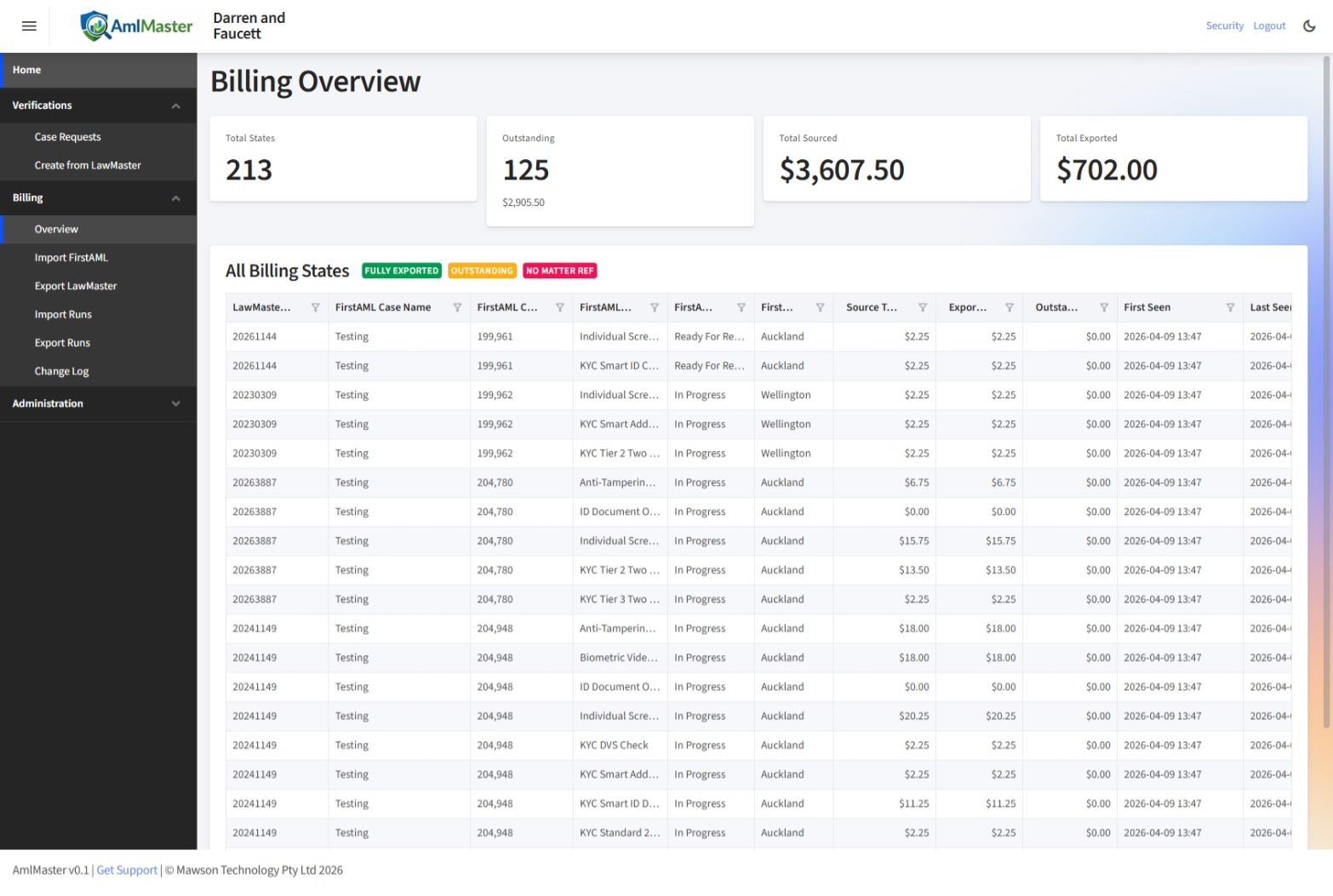Select the row with LawMaster ID 20263887
The height and width of the screenshot is (896, 1333).
(x=255, y=482)
